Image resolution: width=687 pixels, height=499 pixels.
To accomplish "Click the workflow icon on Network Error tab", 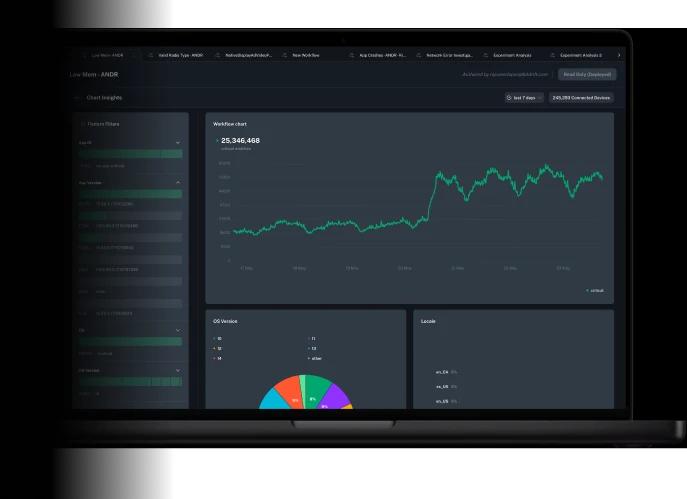I will coord(418,55).
